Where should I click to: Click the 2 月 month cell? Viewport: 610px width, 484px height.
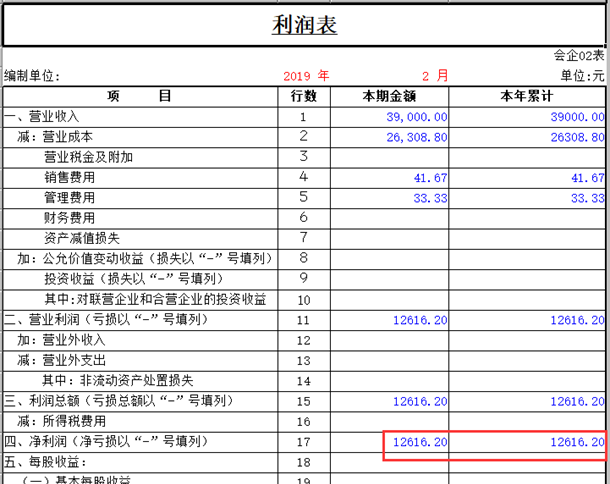435,75
